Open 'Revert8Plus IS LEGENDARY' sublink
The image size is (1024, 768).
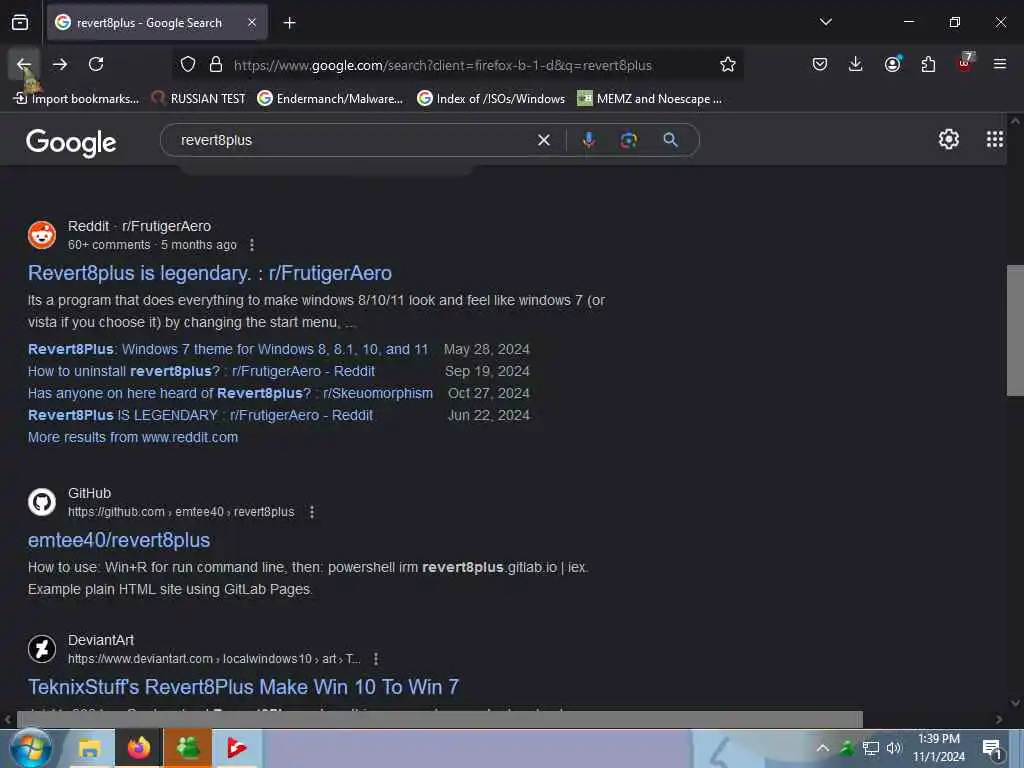tap(200, 415)
